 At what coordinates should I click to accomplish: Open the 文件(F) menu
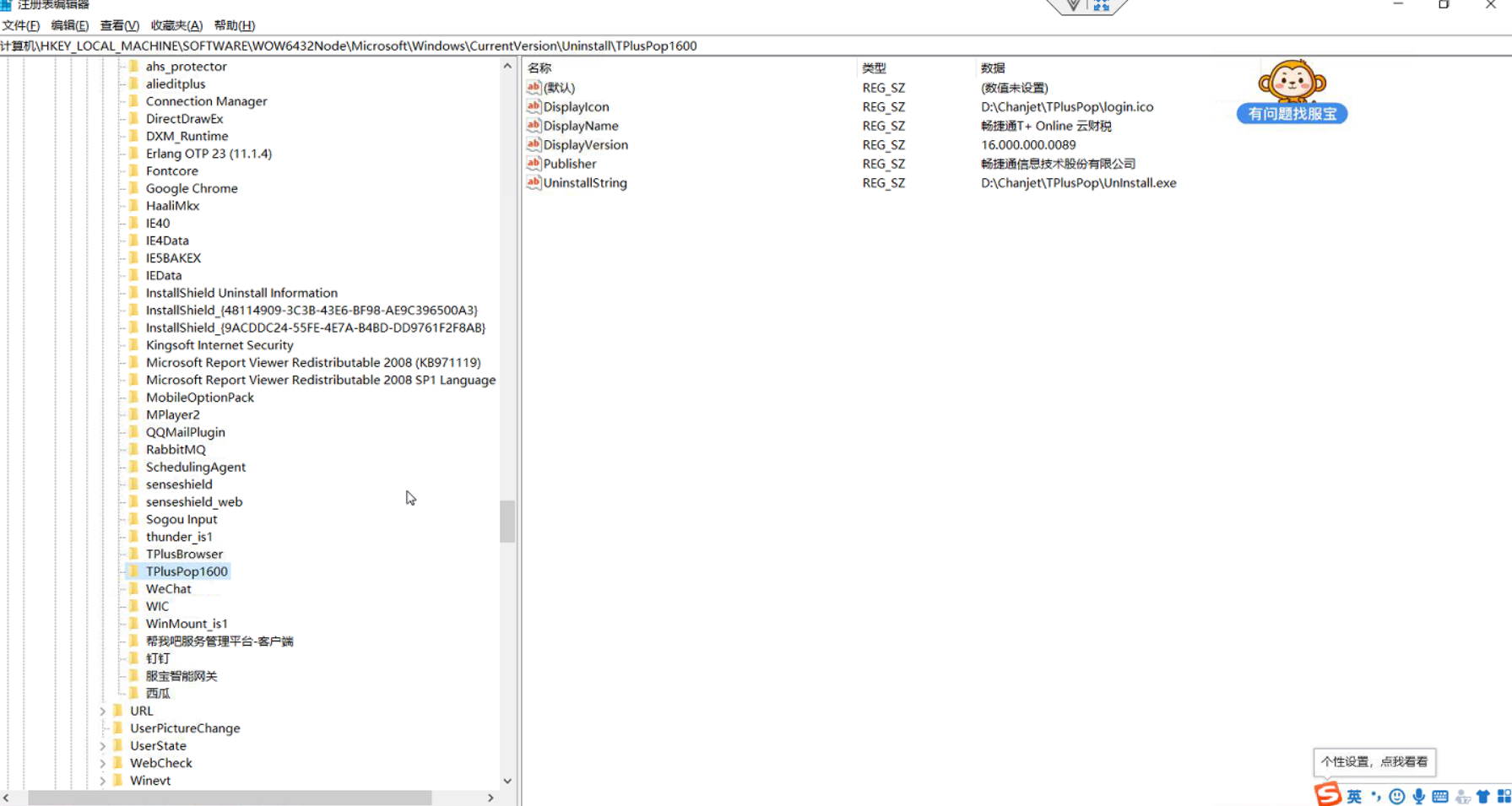pos(20,25)
